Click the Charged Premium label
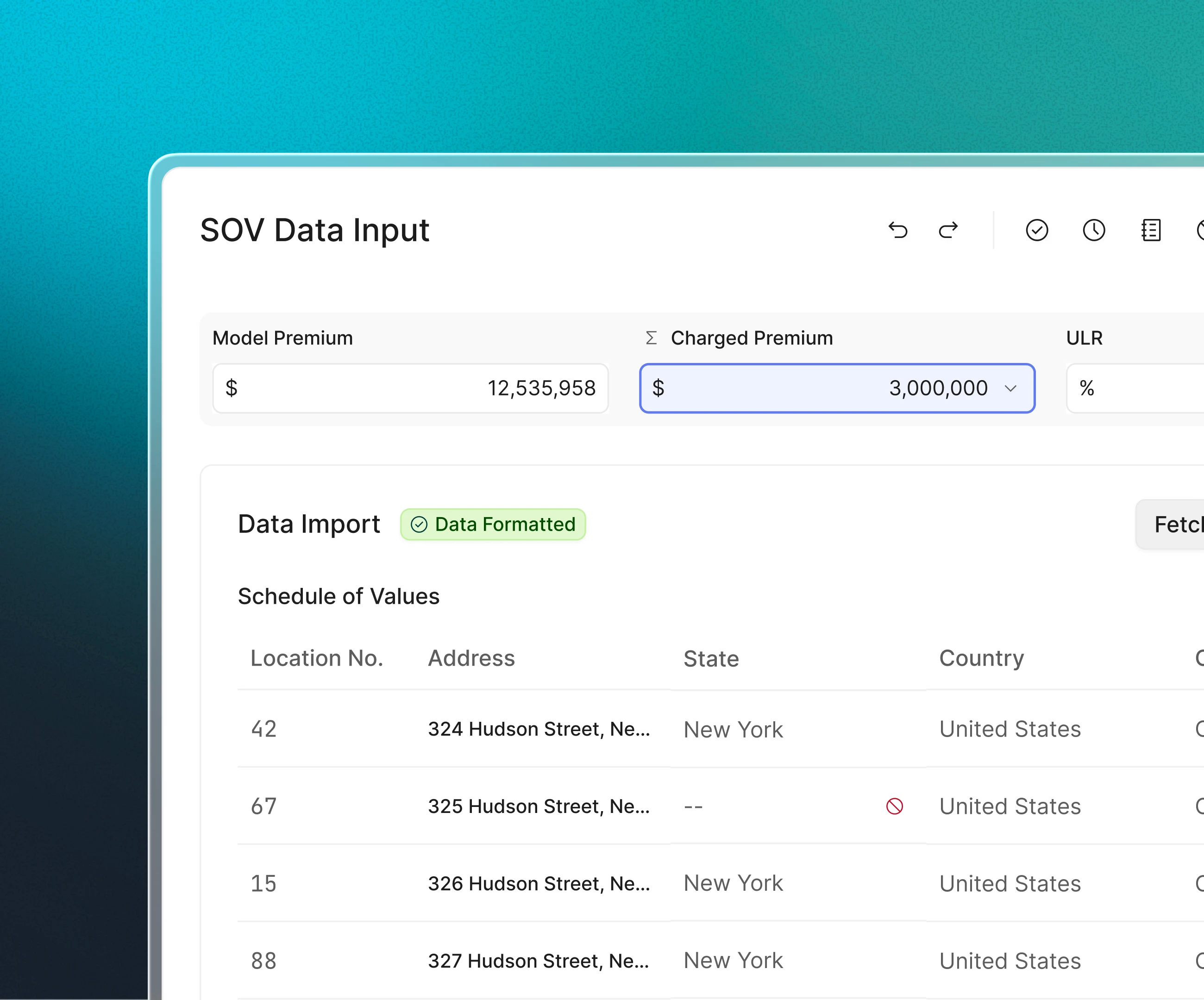The width and height of the screenshot is (1204, 1000). point(752,338)
